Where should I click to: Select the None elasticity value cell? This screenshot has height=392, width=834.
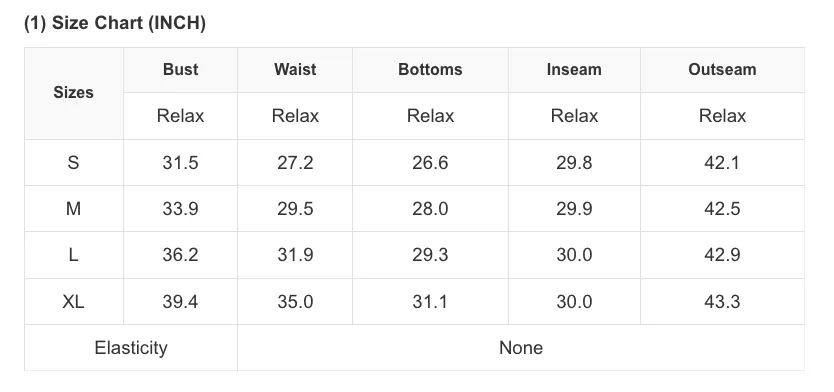521,348
